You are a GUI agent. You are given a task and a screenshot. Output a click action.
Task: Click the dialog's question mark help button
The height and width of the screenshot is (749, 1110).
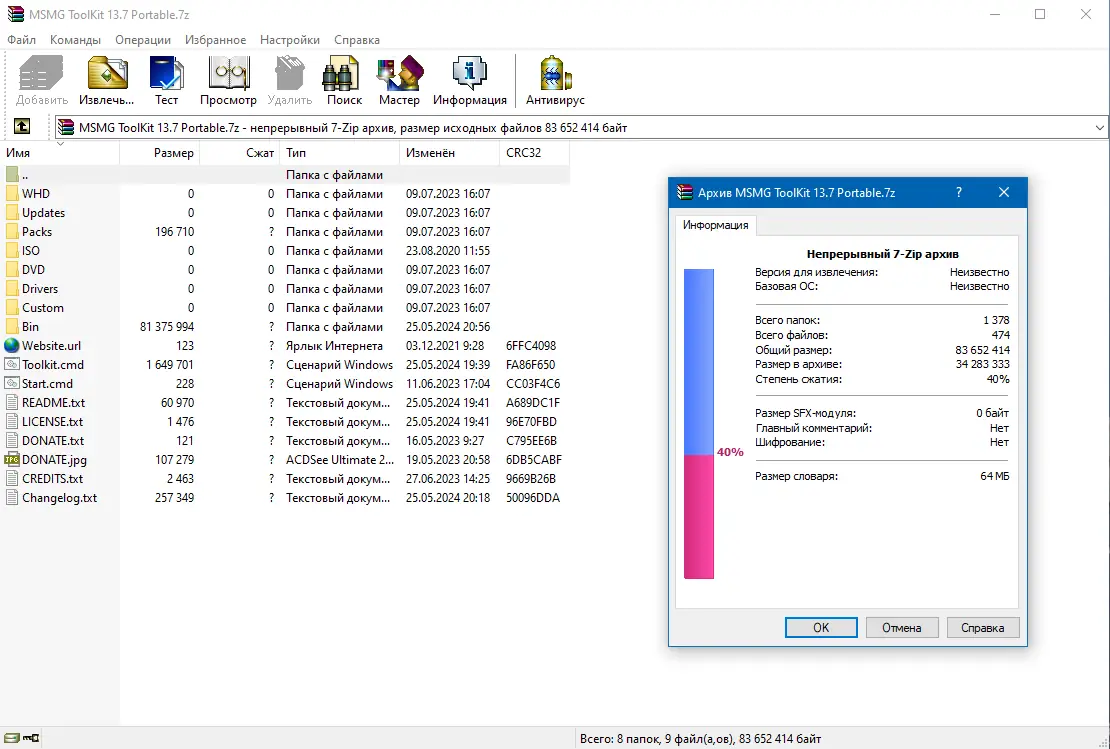(959, 193)
